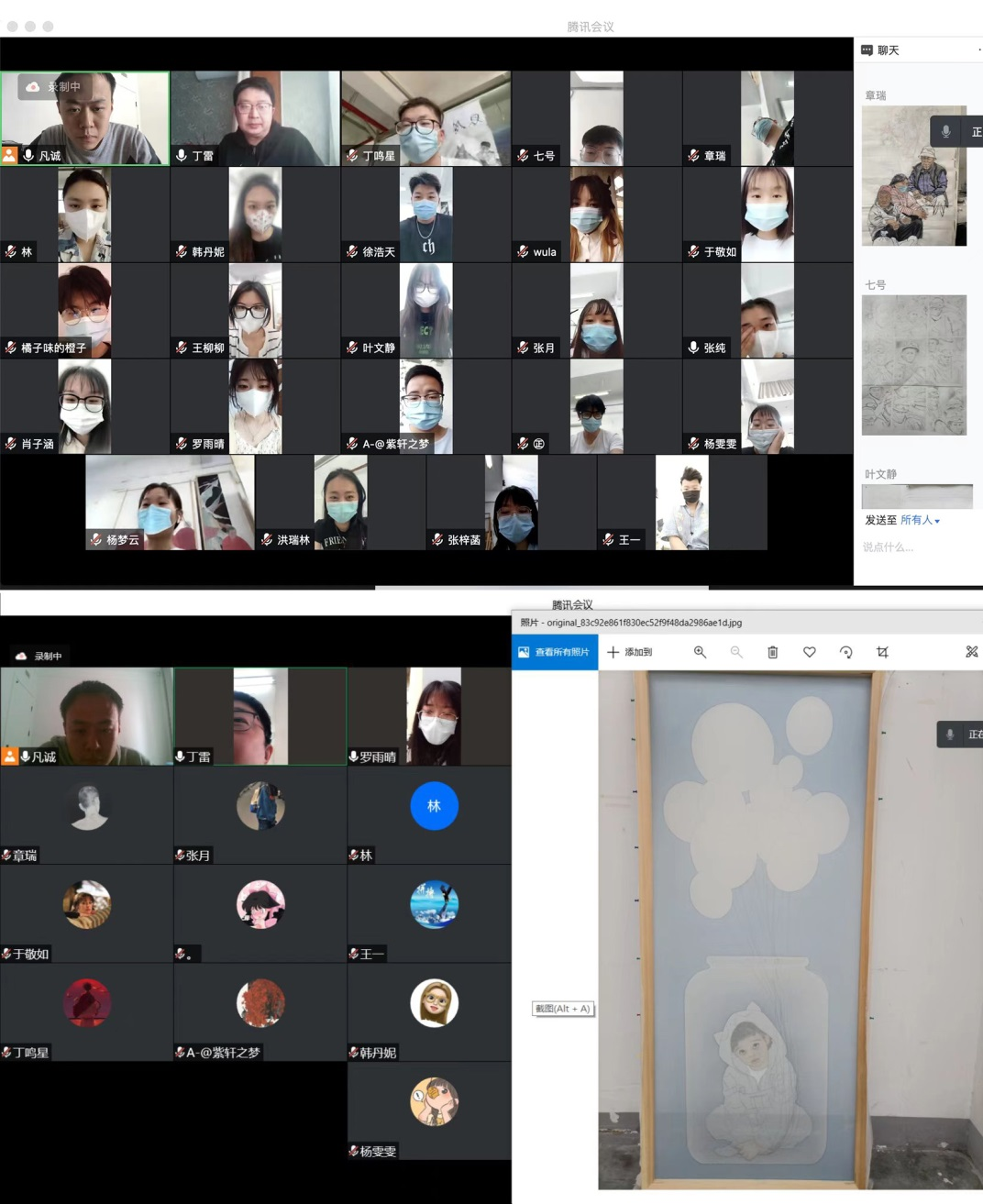Open 章瑞's painting thumbnail in chat
983x1204 pixels.
tap(914, 176)
